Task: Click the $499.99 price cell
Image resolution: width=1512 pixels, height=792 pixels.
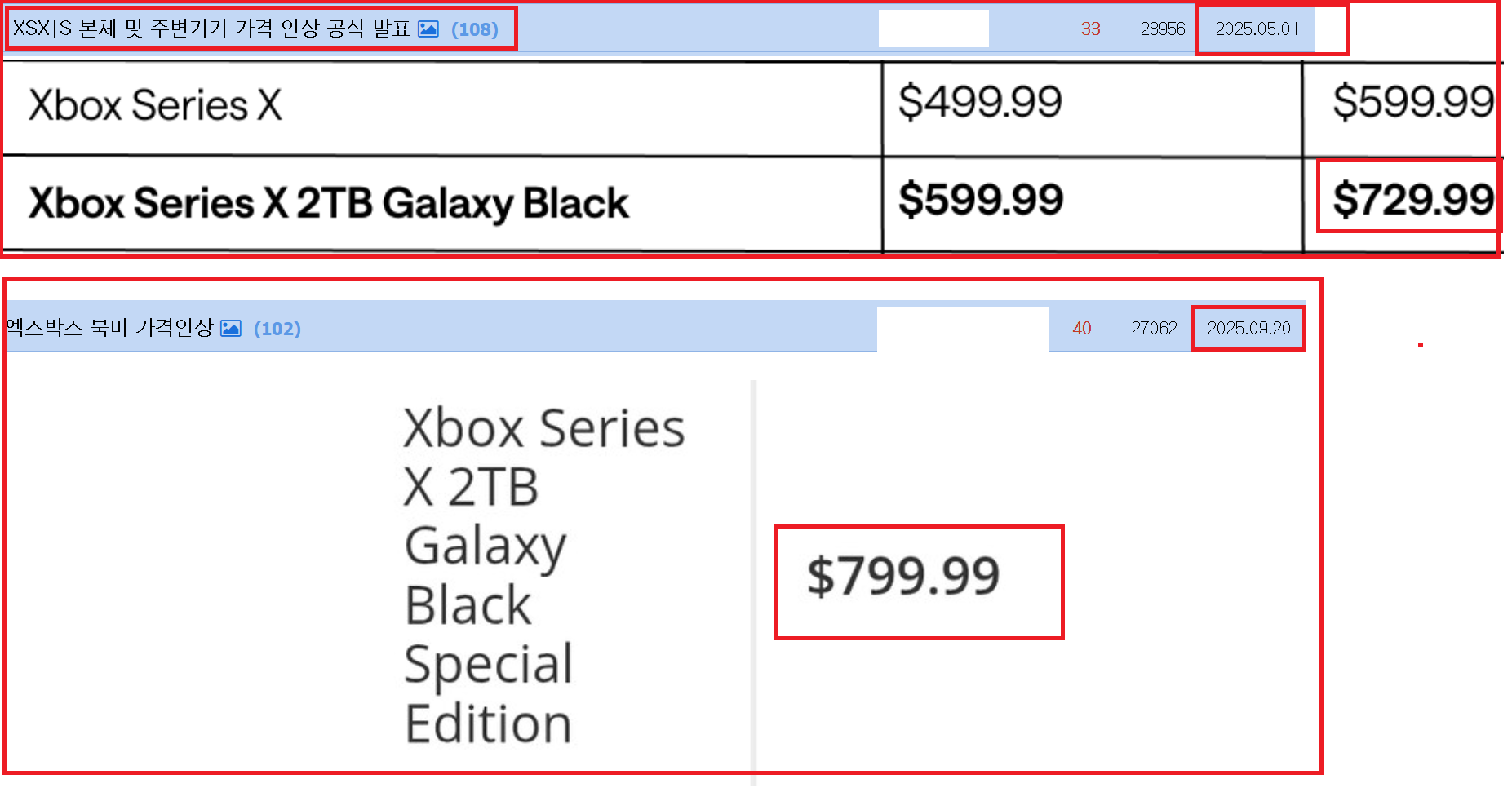Action: pyautogui.click(x=980, y=102)
